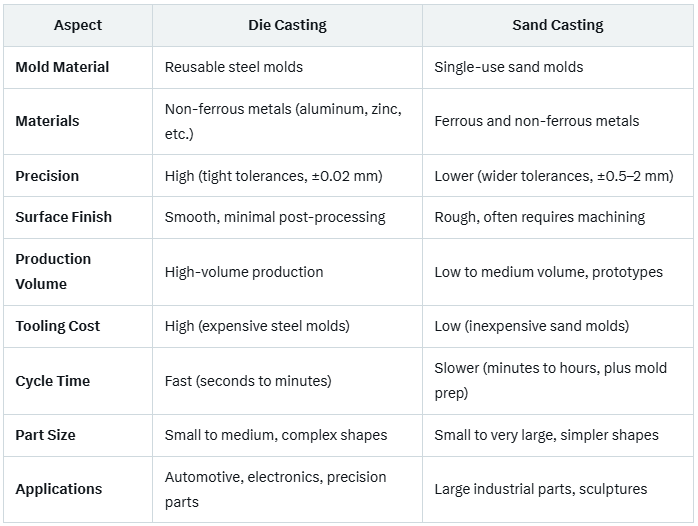Select the "Production Volume" row label
This screenshot has width=698, height=526.
pyautogui.click(x=53, y=271)
